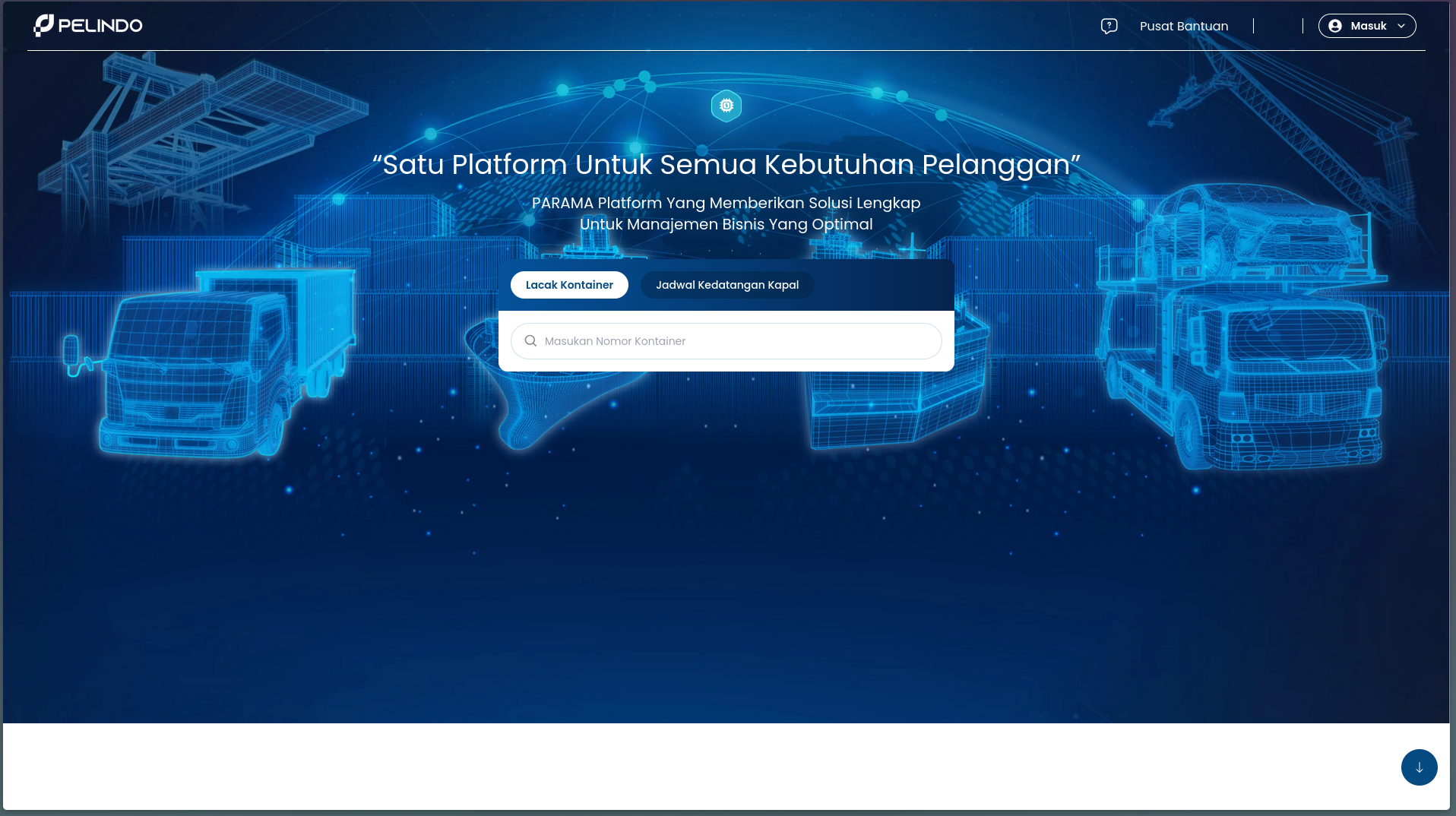Click the hexagon gear icon above headline
The height and width of the screenshot is (816, 1456).
[x=726, y=106]
